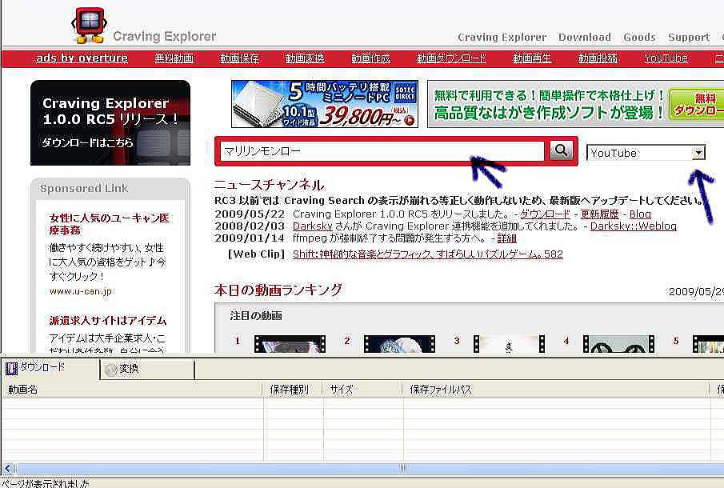Click the Darksky author link
724x488 pixels.
[313, 226]
